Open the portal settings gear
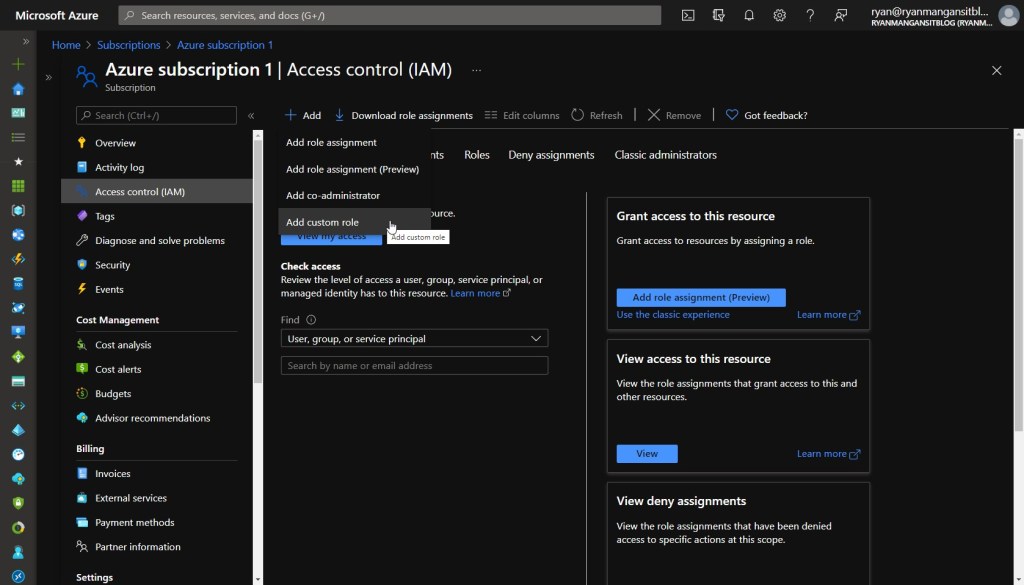Screen dimensions: 1024x585 click(779, 15)
